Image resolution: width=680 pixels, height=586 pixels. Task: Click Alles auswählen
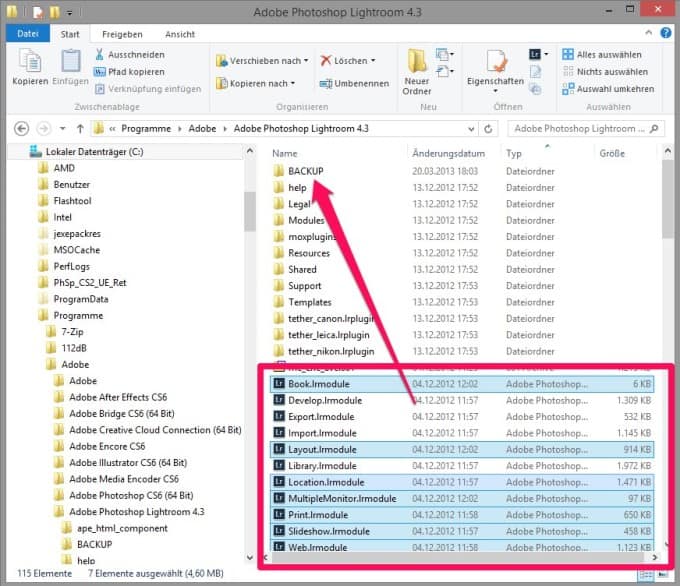tap(602, 55)
